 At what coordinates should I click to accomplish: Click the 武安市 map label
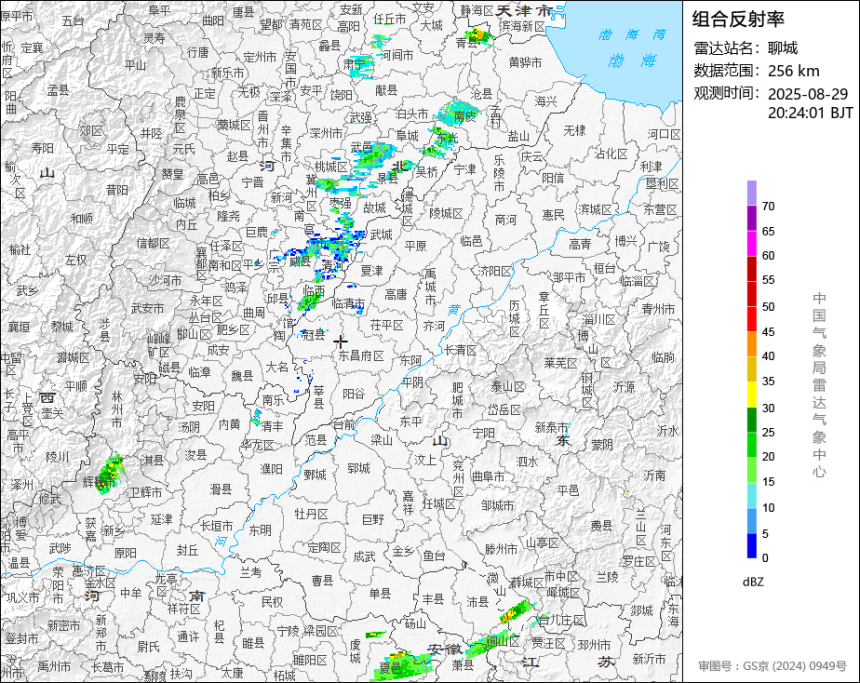pos(147,309)
